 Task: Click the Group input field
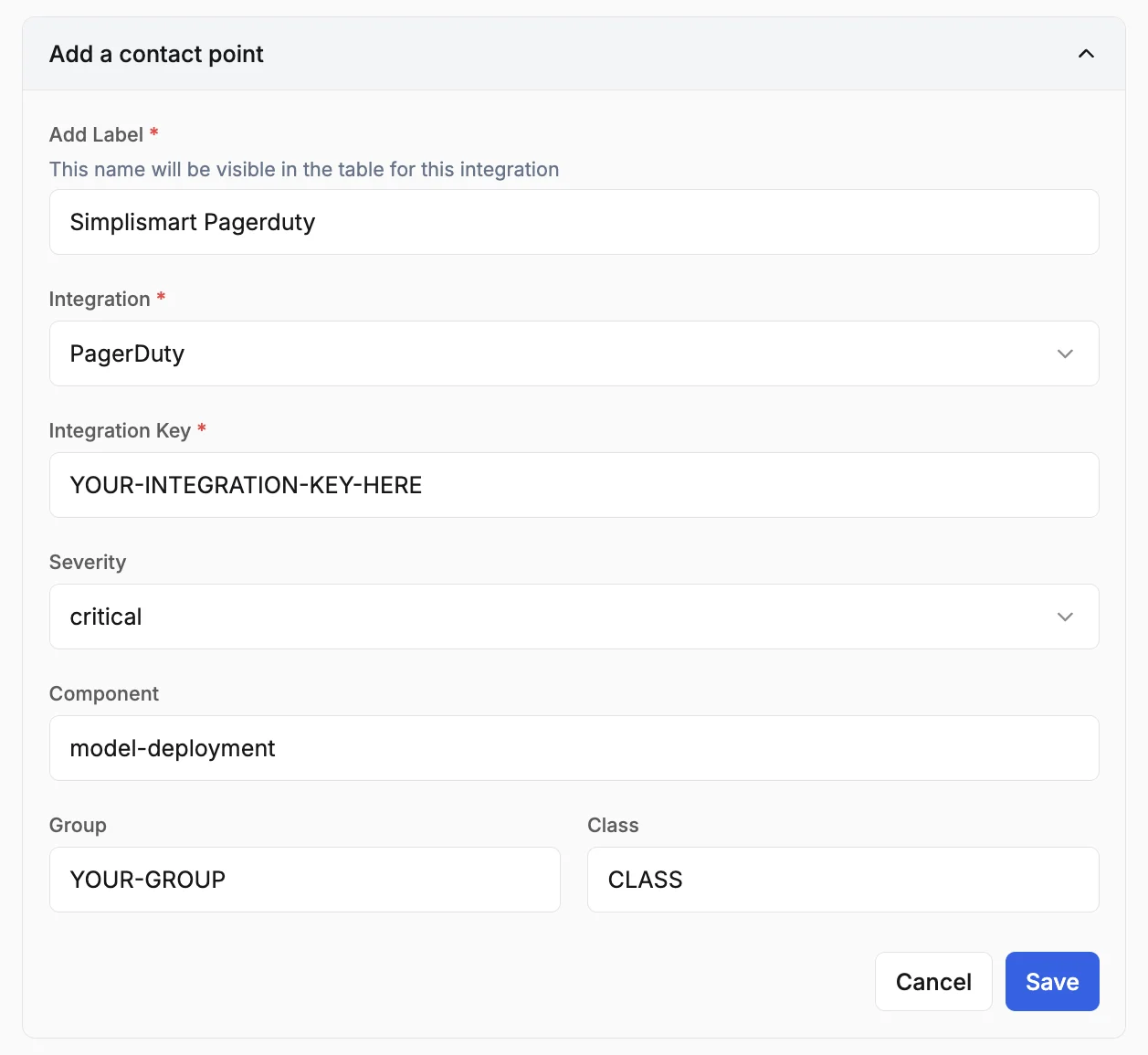(304, 880)
